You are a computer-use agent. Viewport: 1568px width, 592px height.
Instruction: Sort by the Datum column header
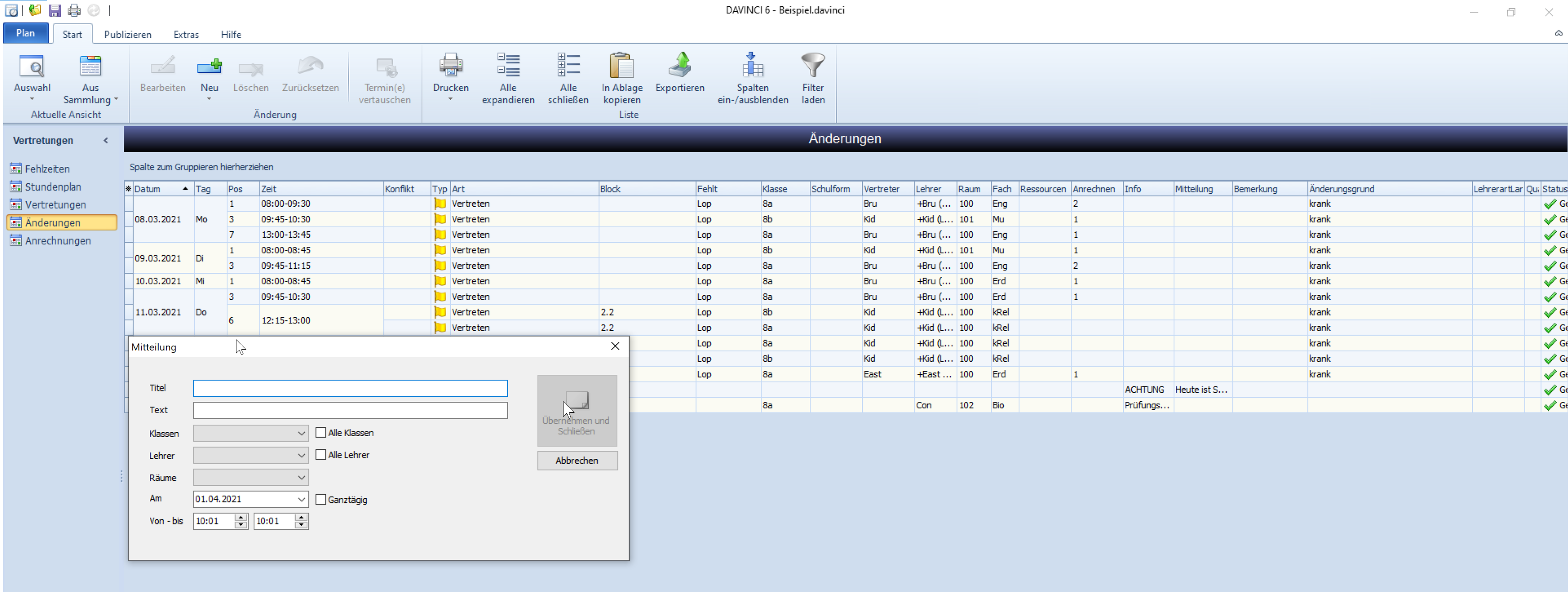[x=163, y=189]
